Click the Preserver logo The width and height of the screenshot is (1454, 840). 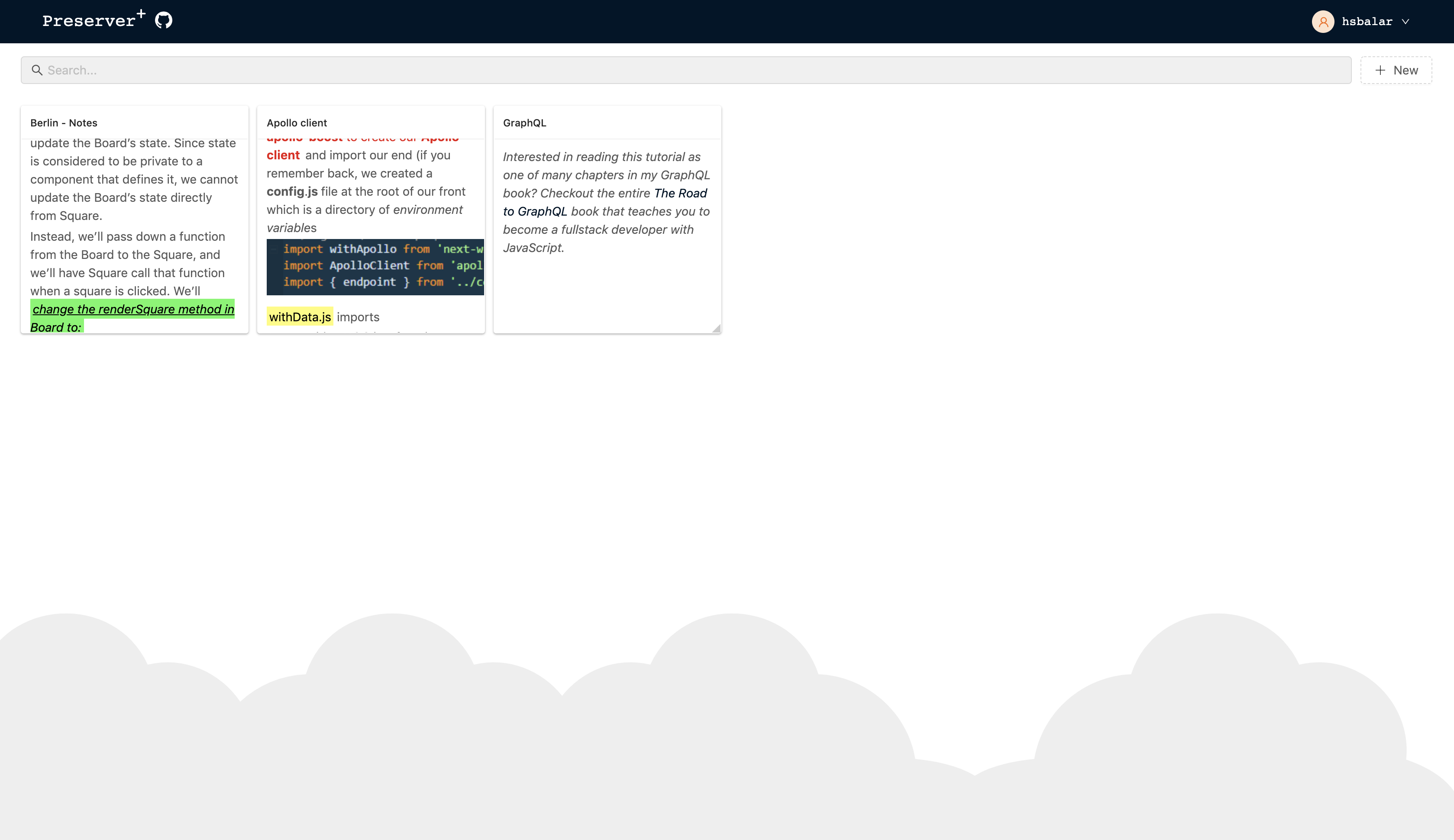click(x=94, y=20)
